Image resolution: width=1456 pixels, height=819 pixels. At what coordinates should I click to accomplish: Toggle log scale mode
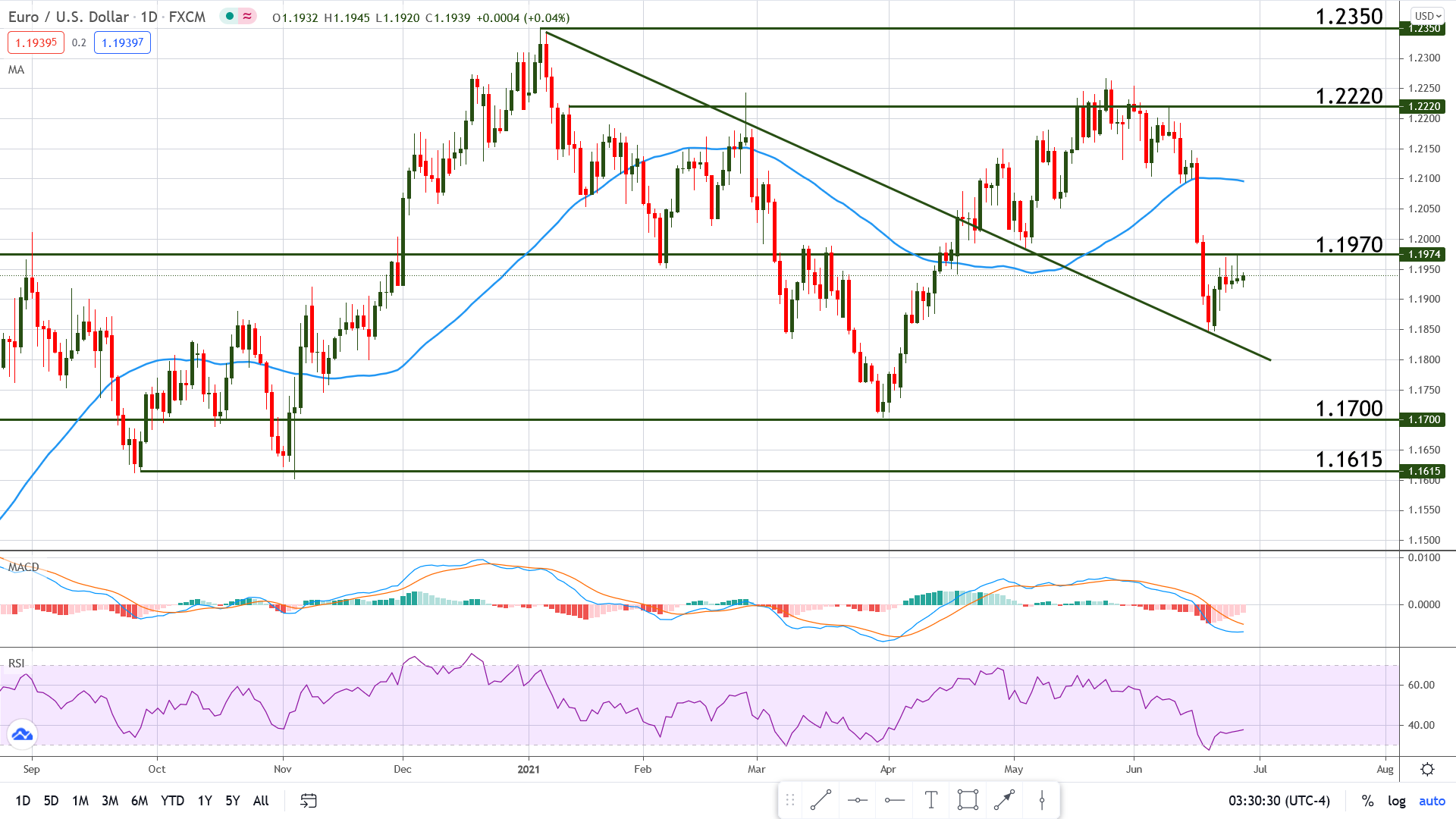[x=1397, y=801]
